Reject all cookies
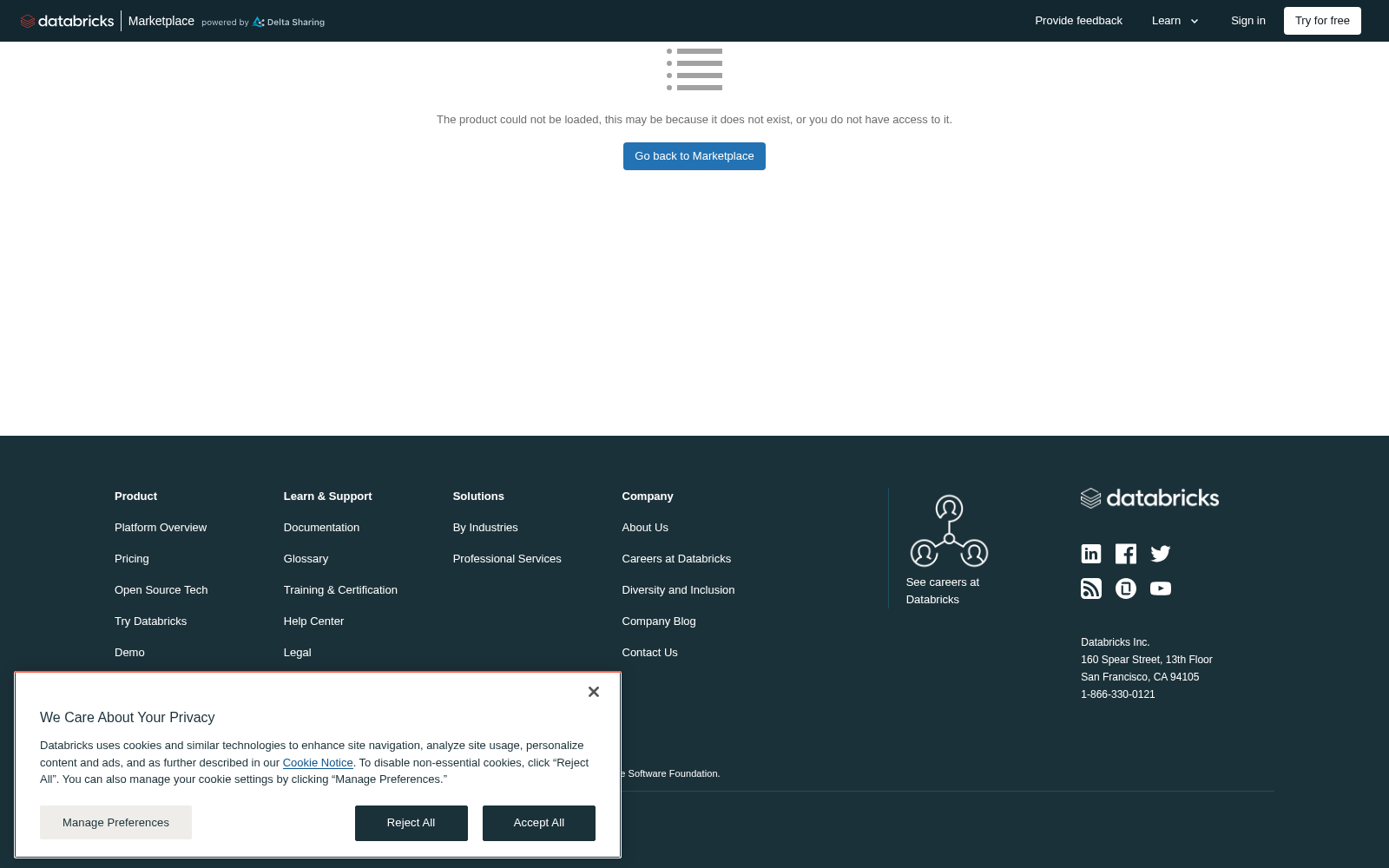The image size is (1389, 868). coord(411,823)
